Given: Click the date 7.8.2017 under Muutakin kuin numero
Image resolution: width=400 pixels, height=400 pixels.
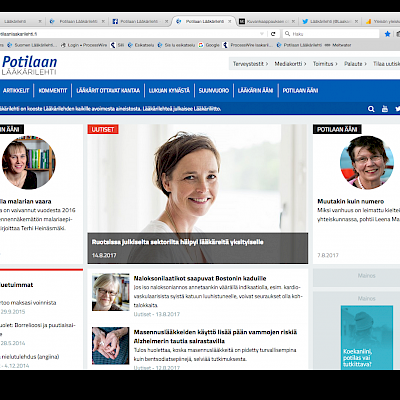Looking at the screenshot, I should [x=328, y=255].
